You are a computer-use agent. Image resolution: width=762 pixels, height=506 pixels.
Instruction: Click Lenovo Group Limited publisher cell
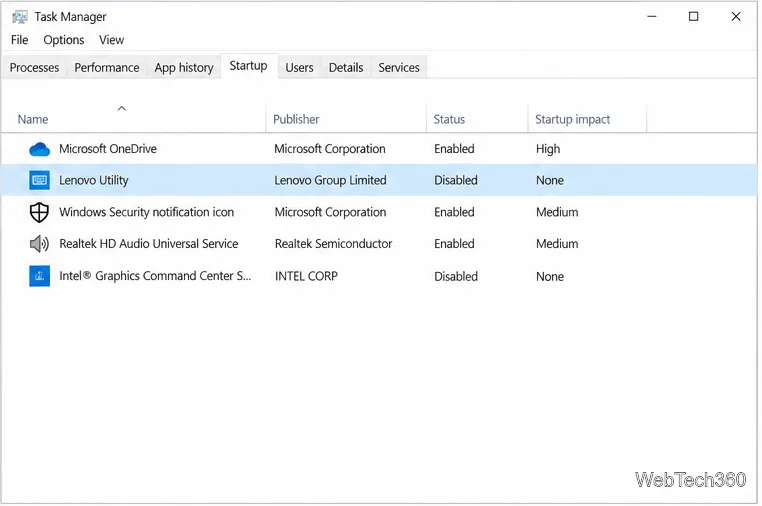[330, 180]
